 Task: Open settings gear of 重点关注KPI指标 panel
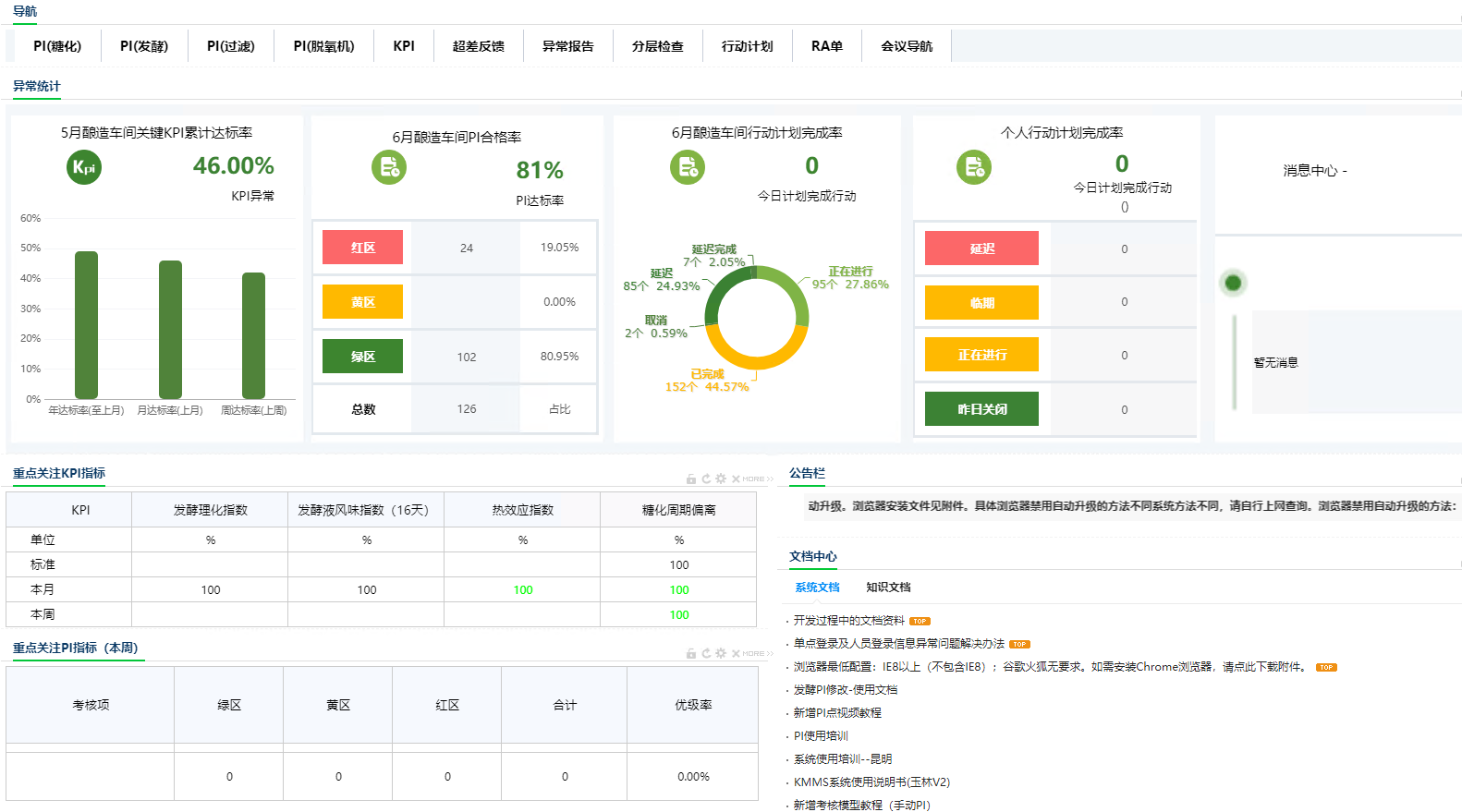(x=721, y=479)
